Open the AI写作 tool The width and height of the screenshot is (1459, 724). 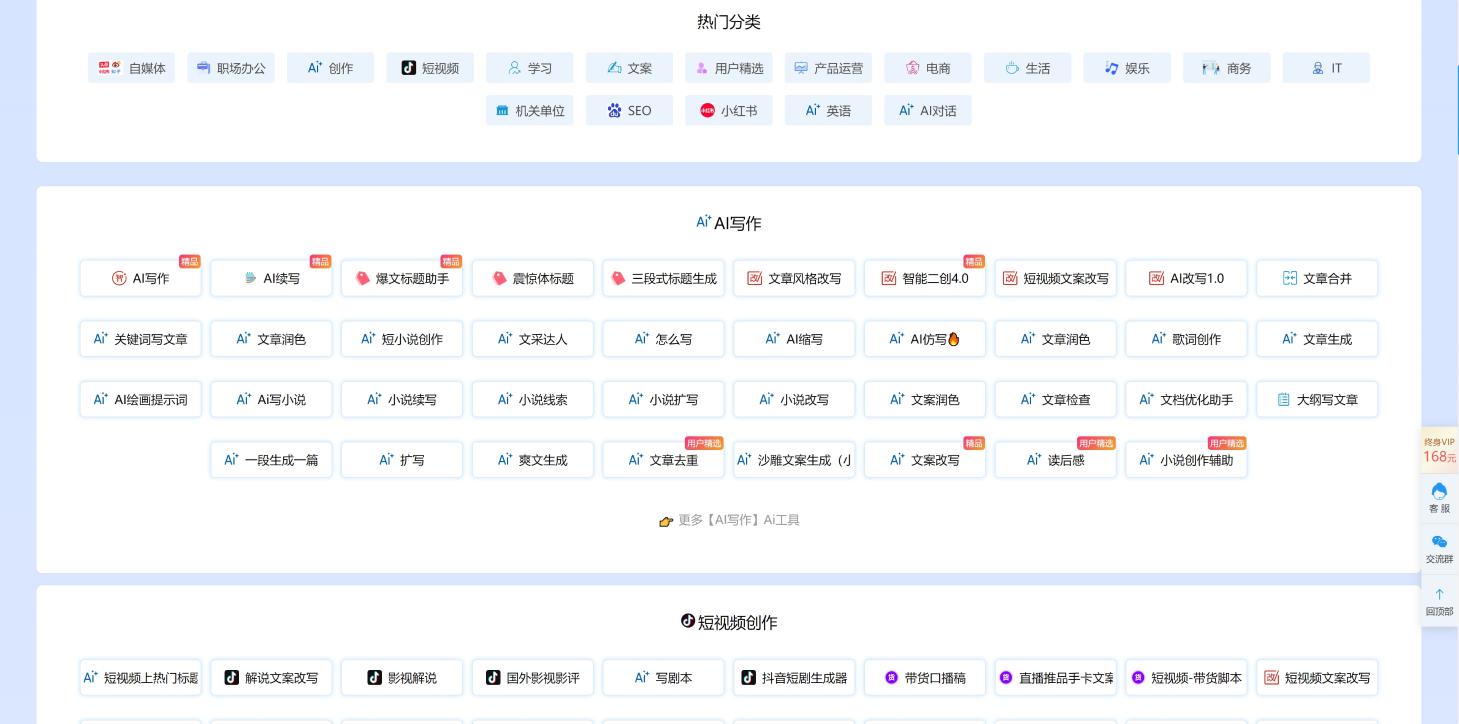point(140,278)
